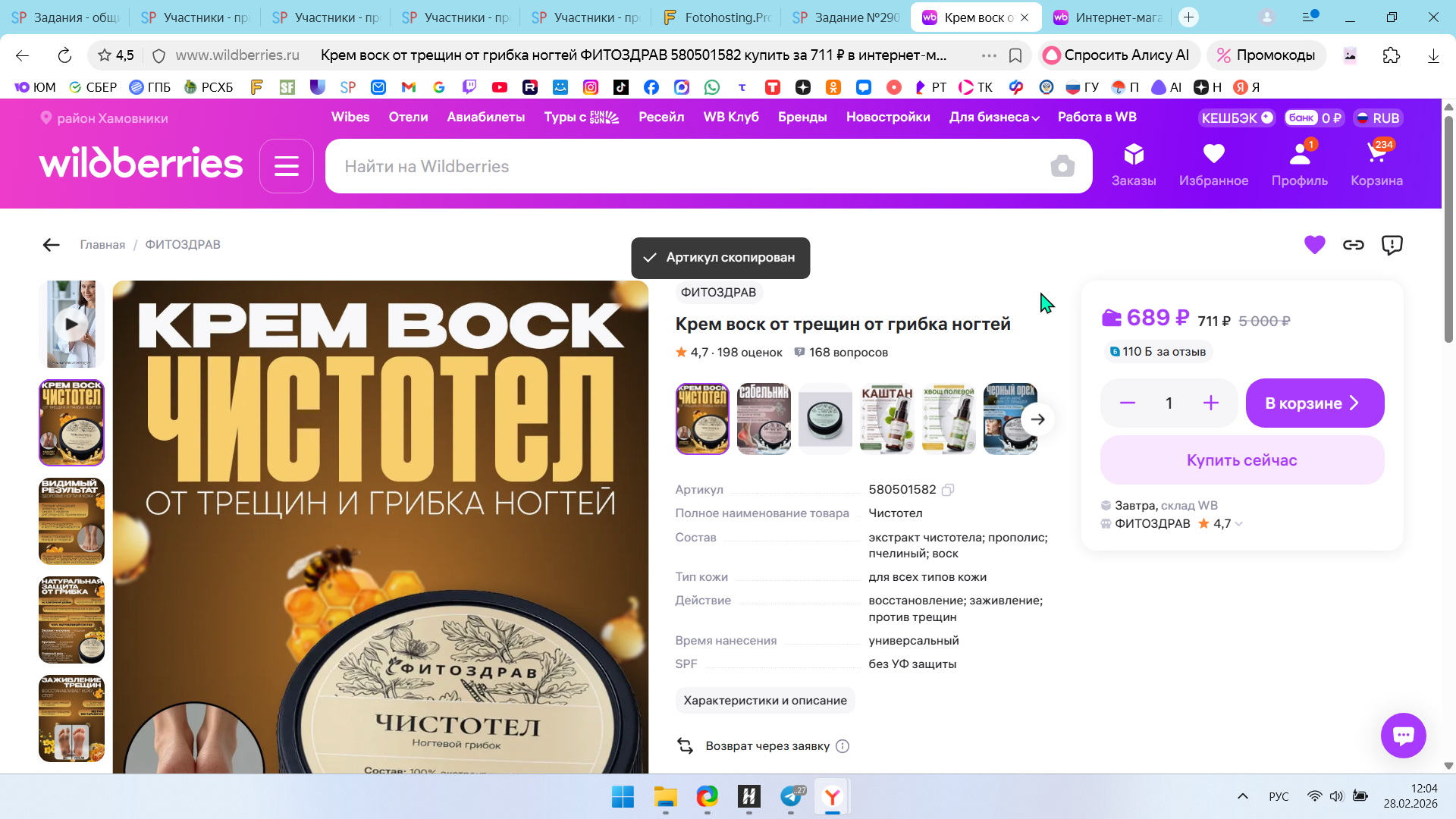Open Характеристики и описание link

coord(764,700)
